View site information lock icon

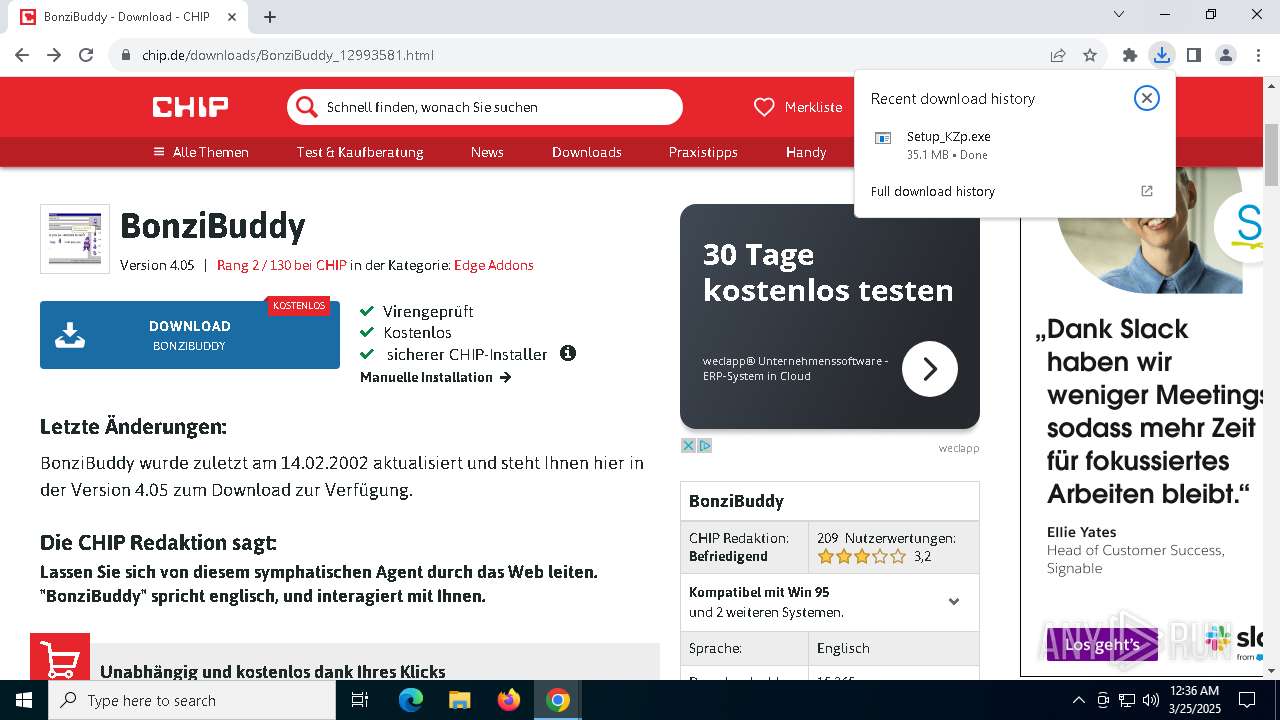126,55
